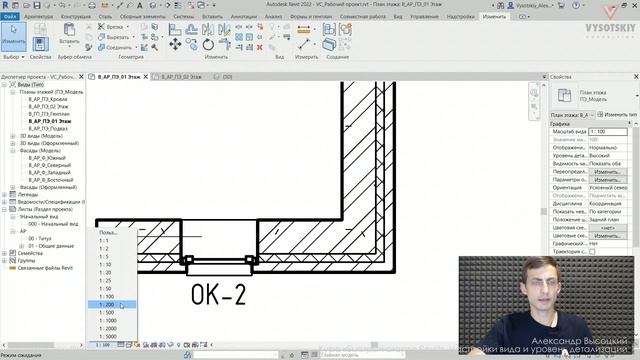Click the user account icon in title bar
Screen dimensions: 640x360
point(511,5)
